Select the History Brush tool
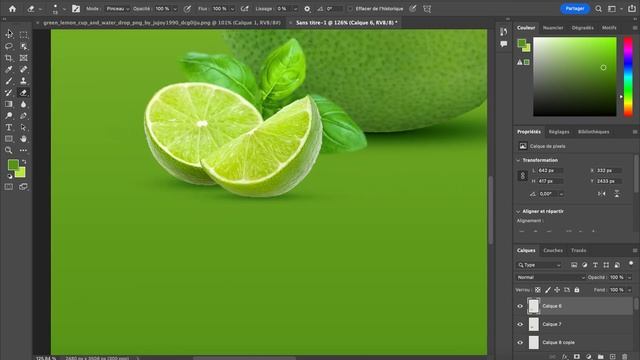This screenshot has height=360, width=640. coord(9,93)
